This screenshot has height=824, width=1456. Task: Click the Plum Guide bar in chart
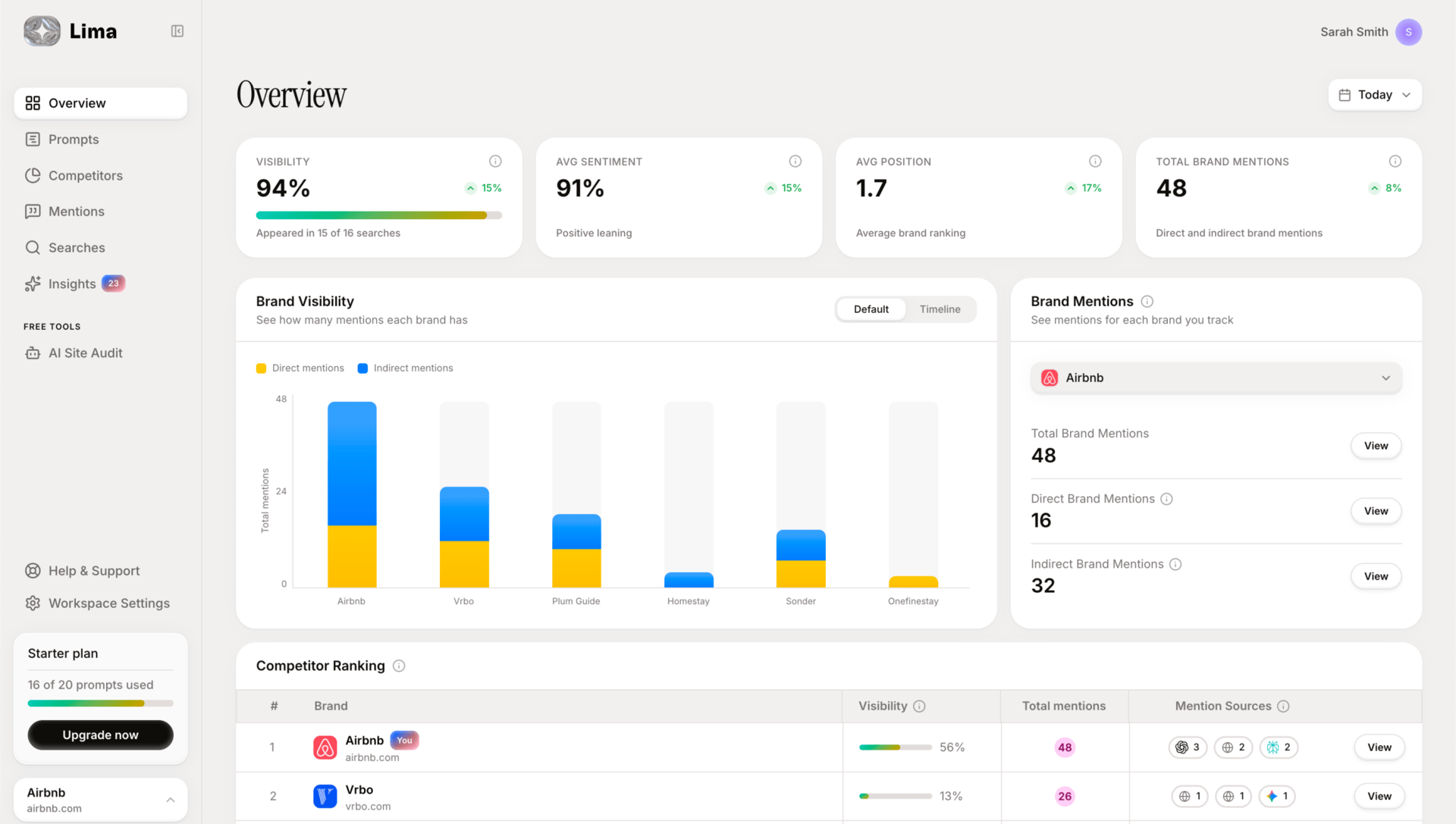[576, 551]
